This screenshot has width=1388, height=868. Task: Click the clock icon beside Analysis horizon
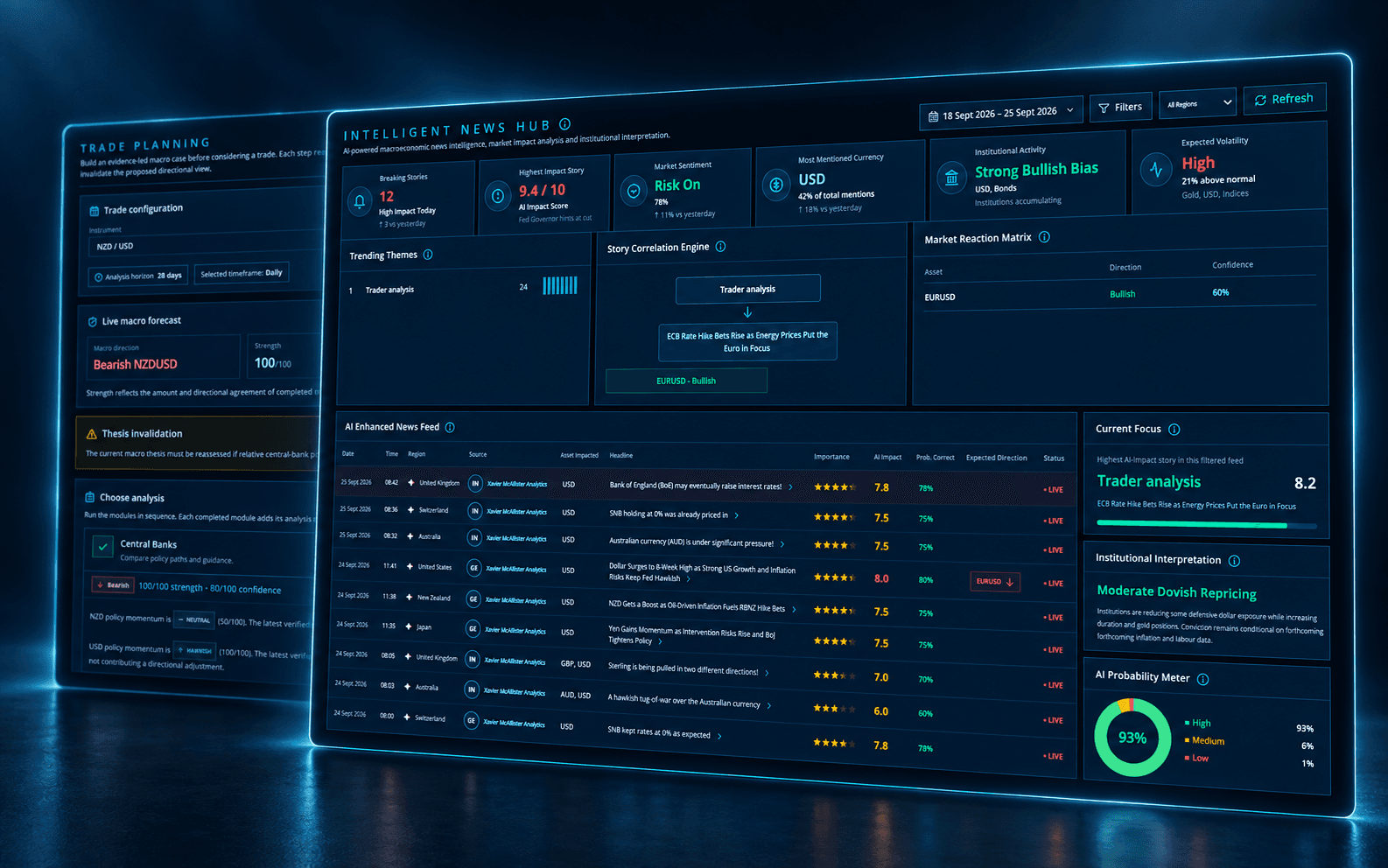[99, 277]
